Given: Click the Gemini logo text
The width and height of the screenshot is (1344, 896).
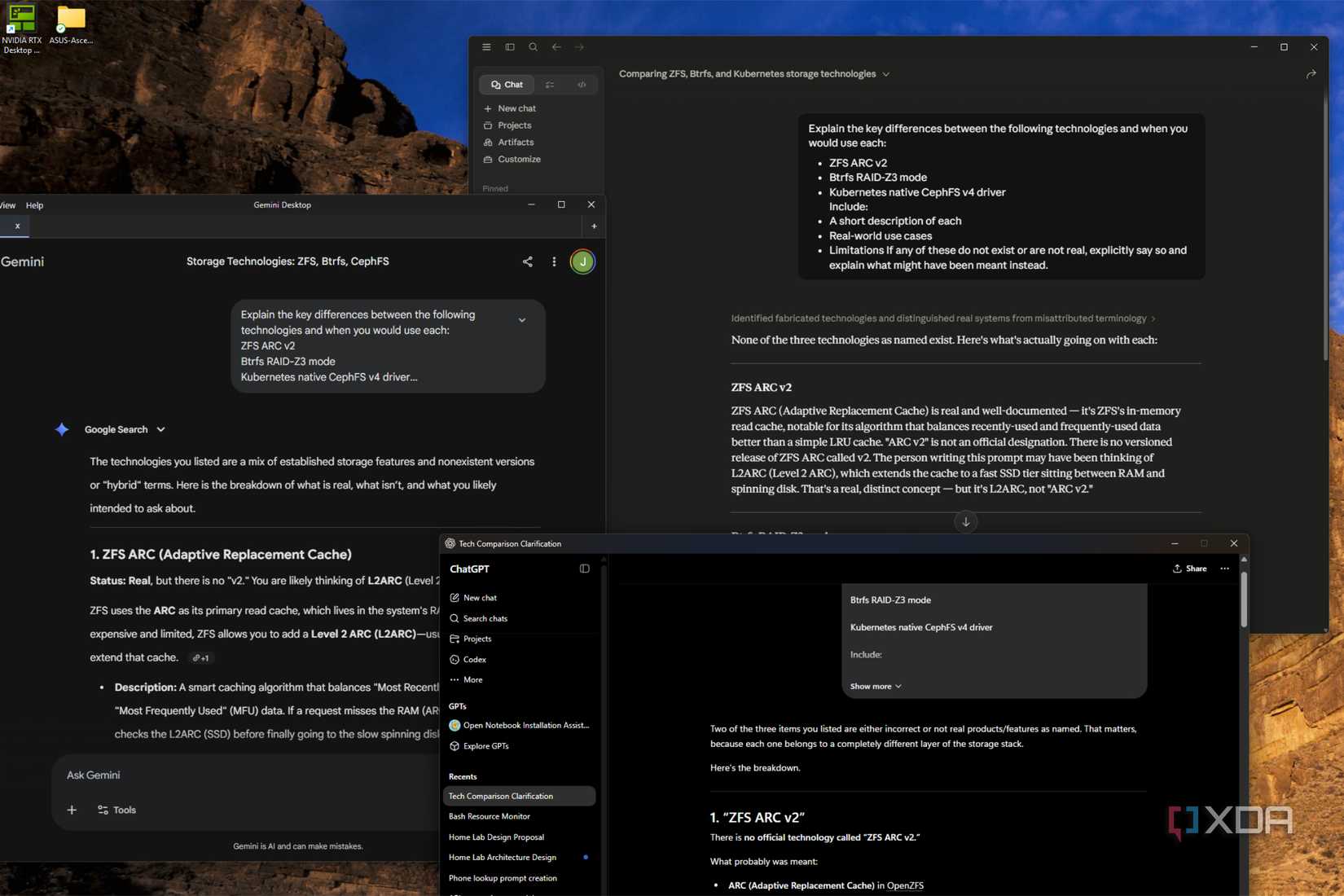Looking at the screenshot, I should click(x=22, y=261).
